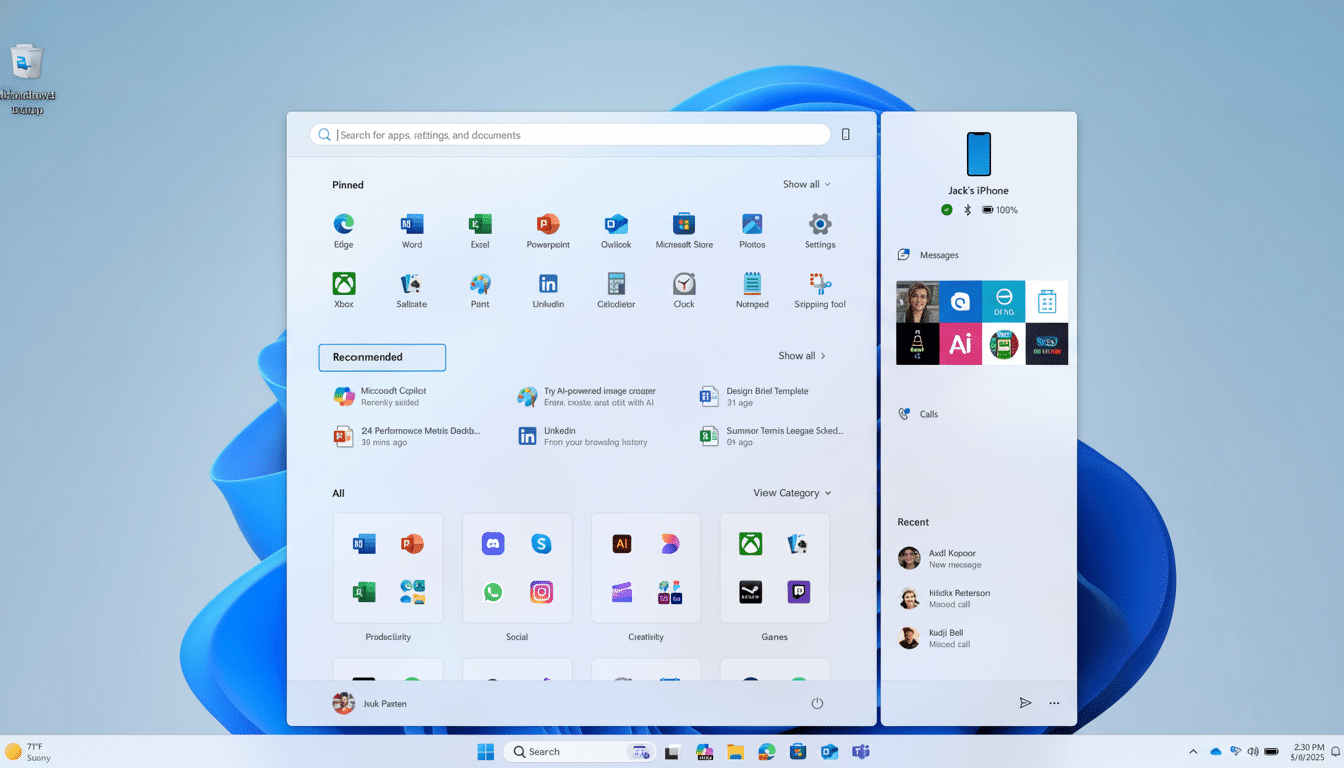This screenshot has width=1344, height=768.
Task: Open Jack Parten's account options
Action: pyautogui.click(x=369, y=703)
